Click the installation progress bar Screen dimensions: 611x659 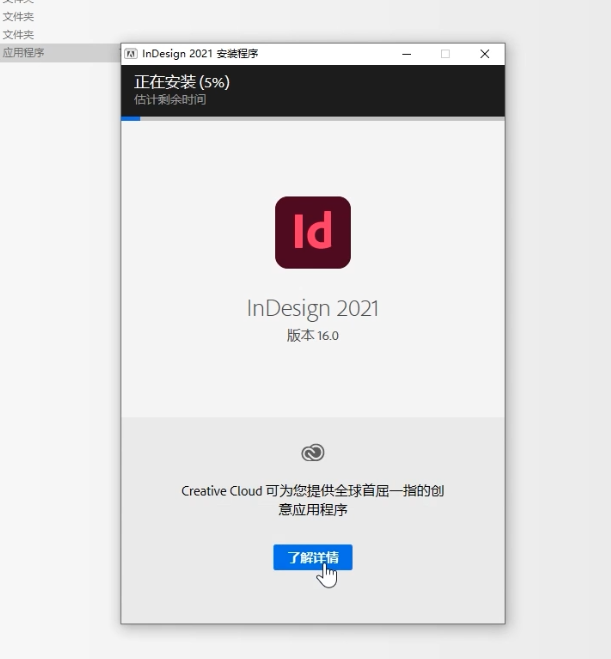313,119
